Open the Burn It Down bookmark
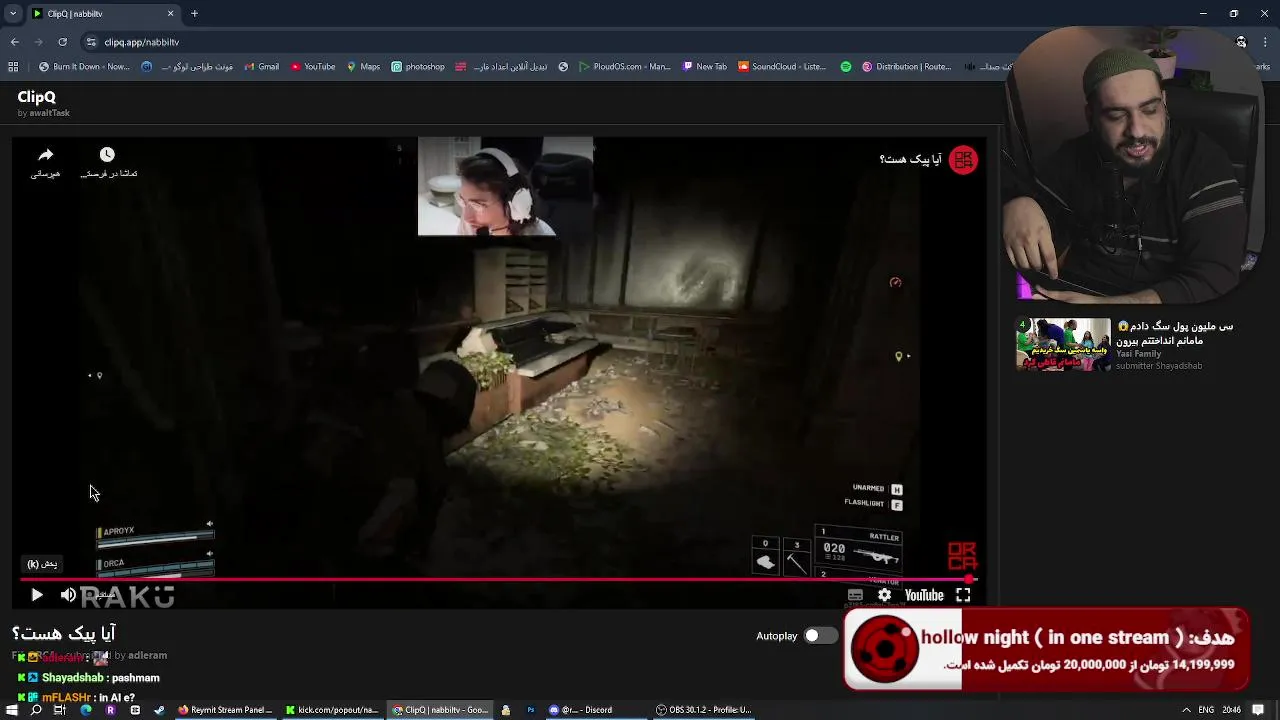Image resolution: width=1280 pixels, height=720 pixels. [84, 67]
